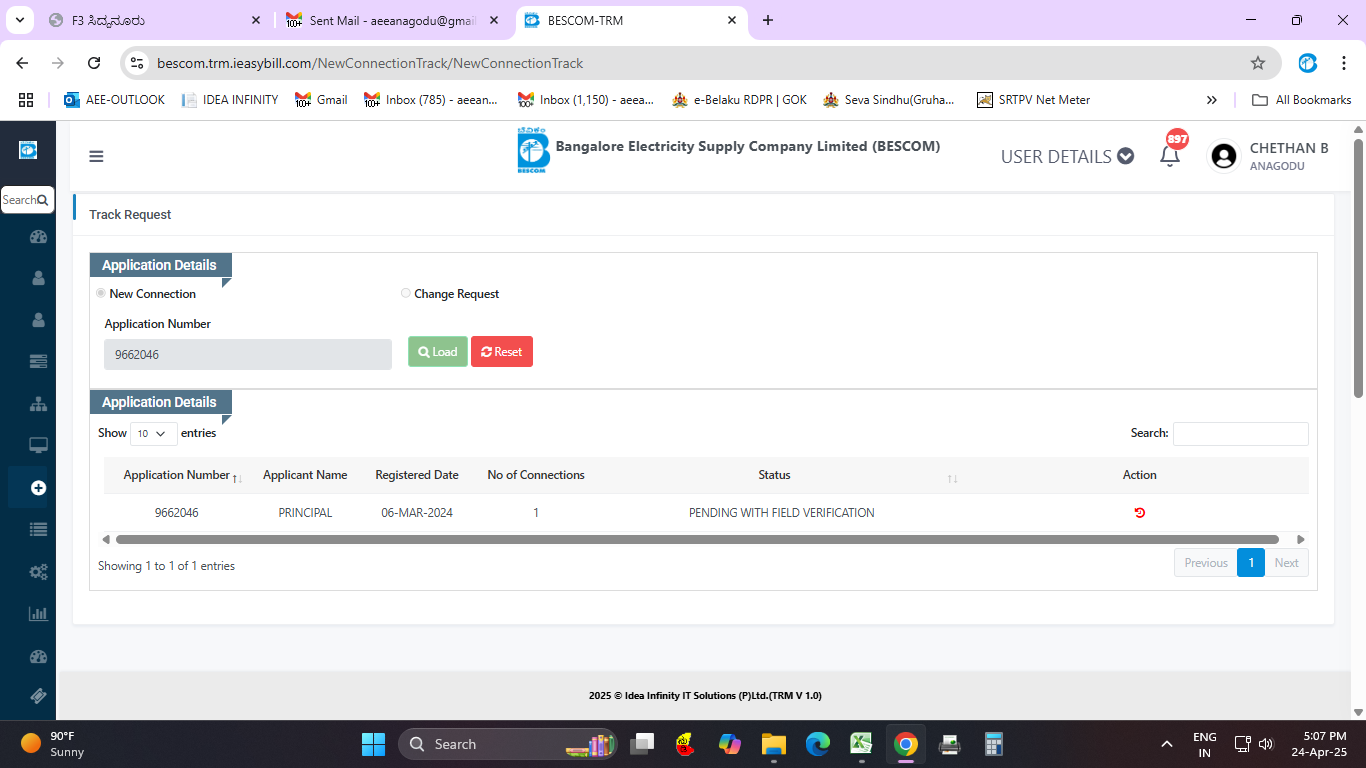Open the tab search chevron in Chrome
The image size is (1366, 768).
[x=21, y=20]
